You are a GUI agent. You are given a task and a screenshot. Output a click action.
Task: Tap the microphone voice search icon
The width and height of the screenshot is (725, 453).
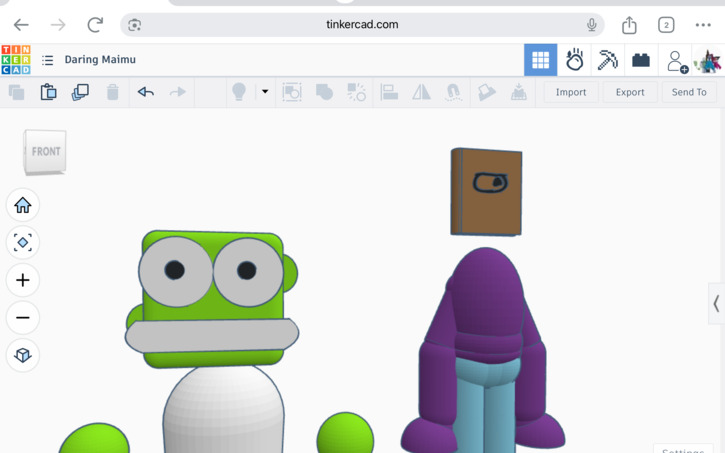(x=591, y=24)
